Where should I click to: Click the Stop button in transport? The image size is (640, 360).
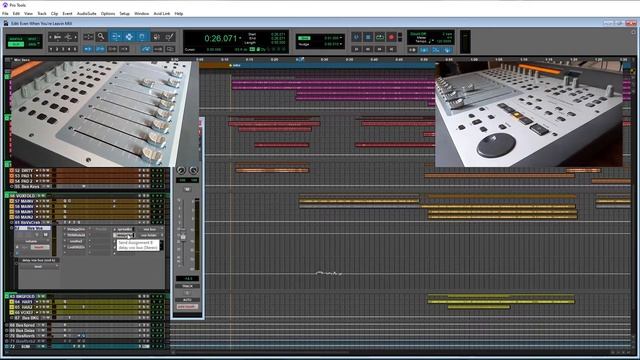pos(368,37)
